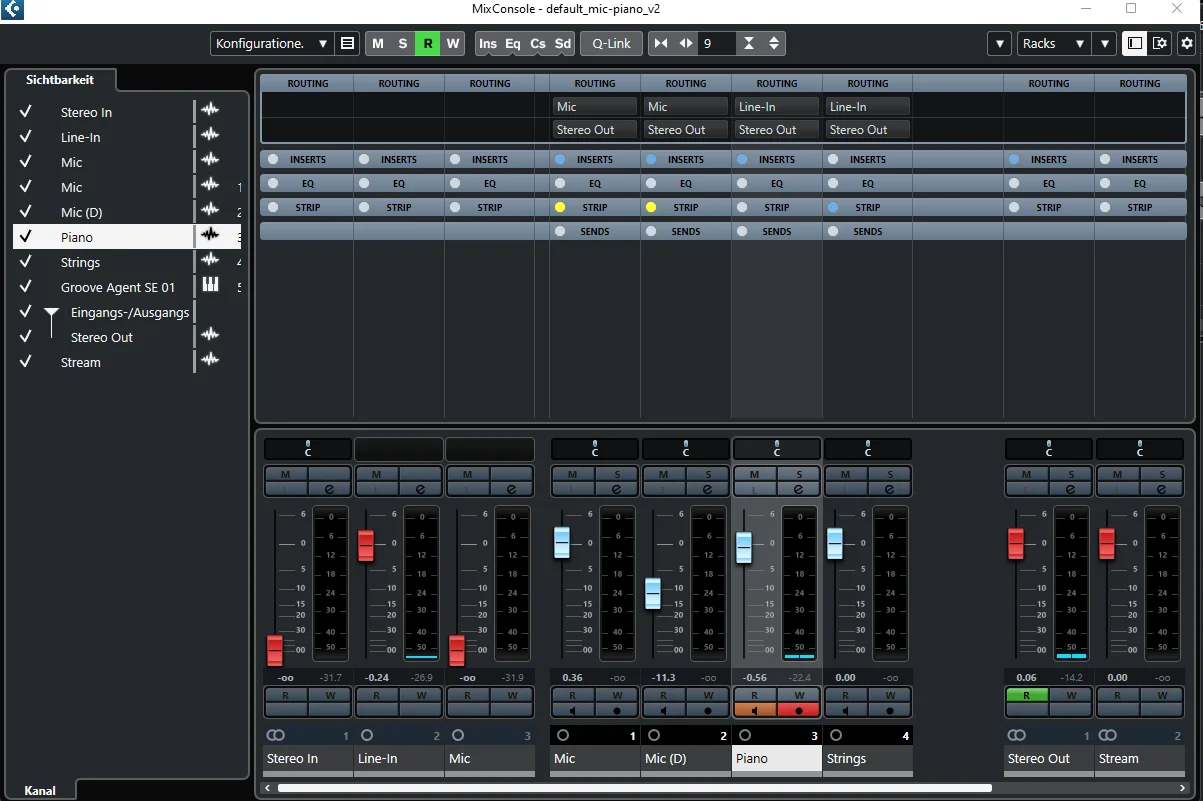Toggle the yellow STRIP bypass on Mic (D) channel
1203x801 pixels.
(x=651, y=207)
